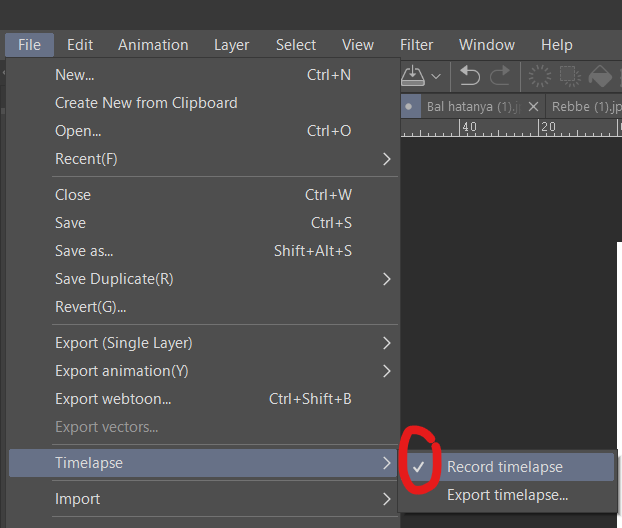622x528 pixels.
Task: Open the Window menu
Action: click(487, 45)
